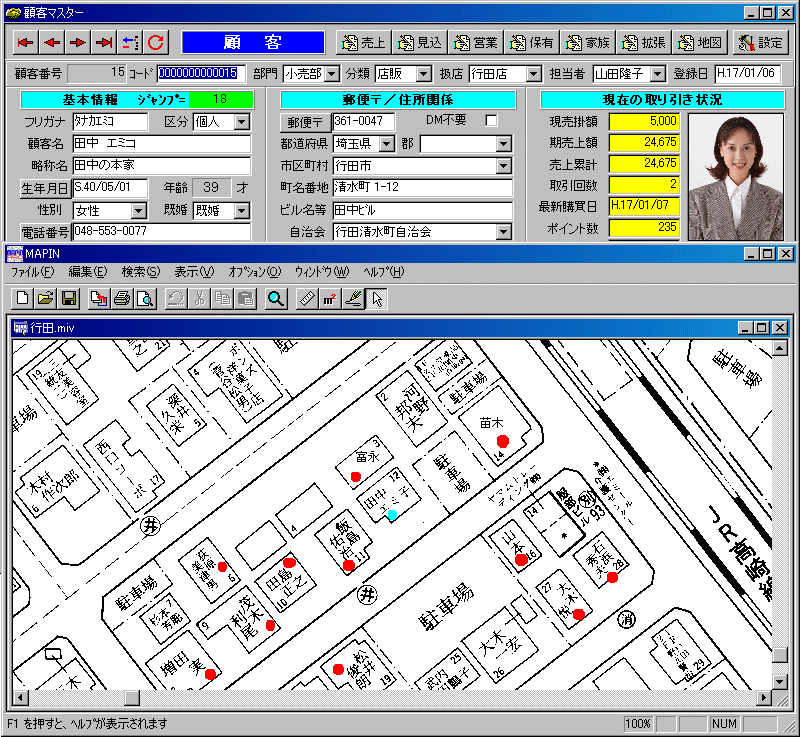This screenshot has height=737, width=800.
Task: Click the green ジャンプ number field
Action: pos(220,100)
